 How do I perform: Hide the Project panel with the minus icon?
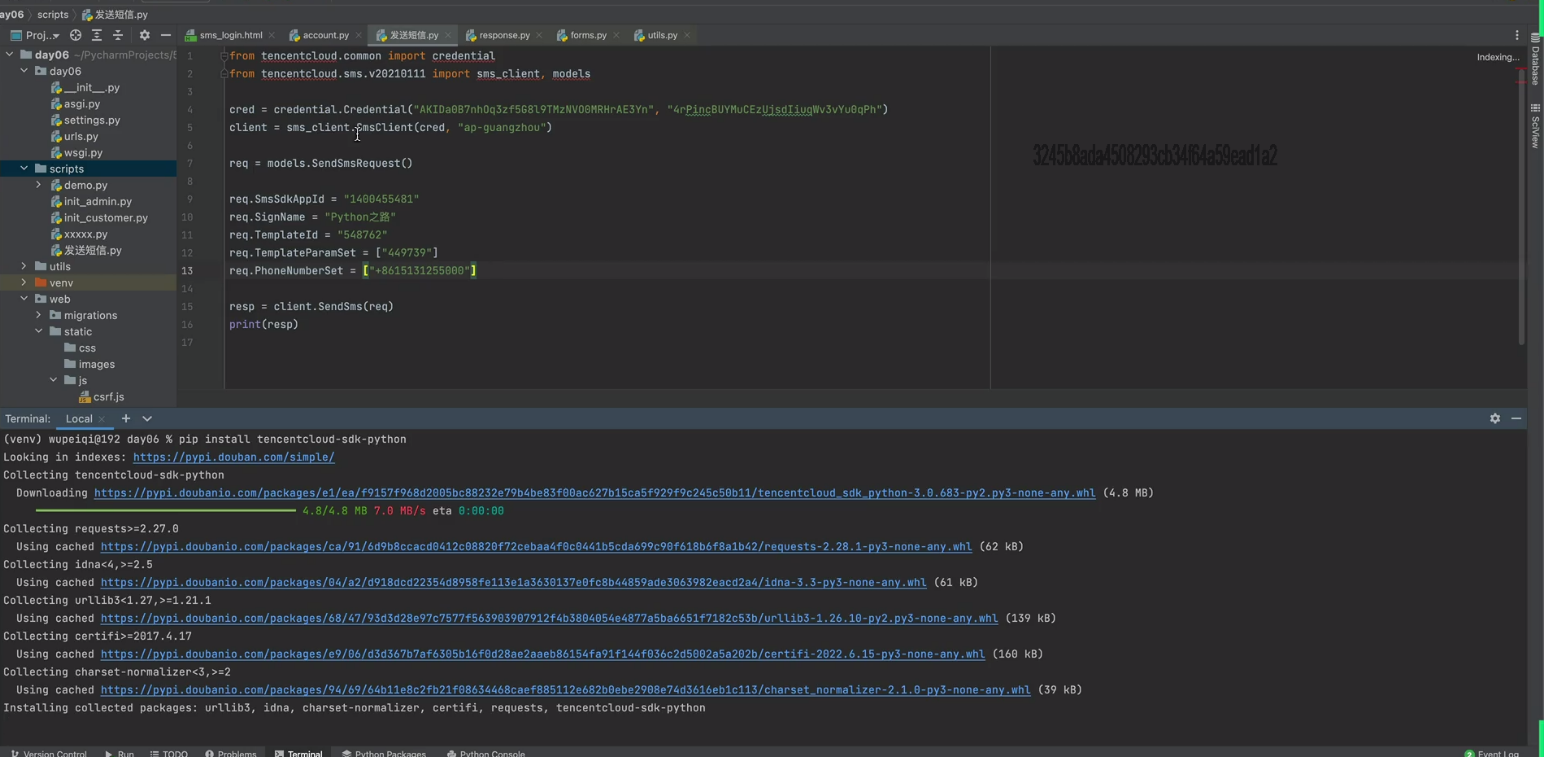[166, 35]
